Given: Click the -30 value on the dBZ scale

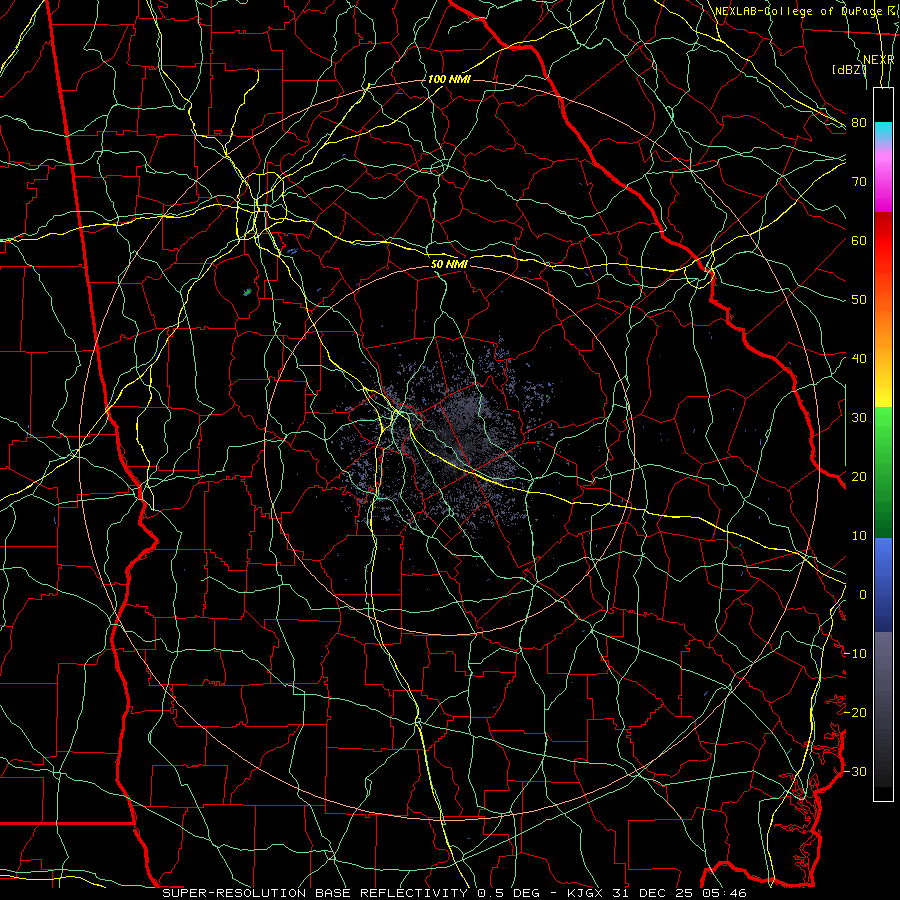Looking at the screenshot, I should click(855, 771).
